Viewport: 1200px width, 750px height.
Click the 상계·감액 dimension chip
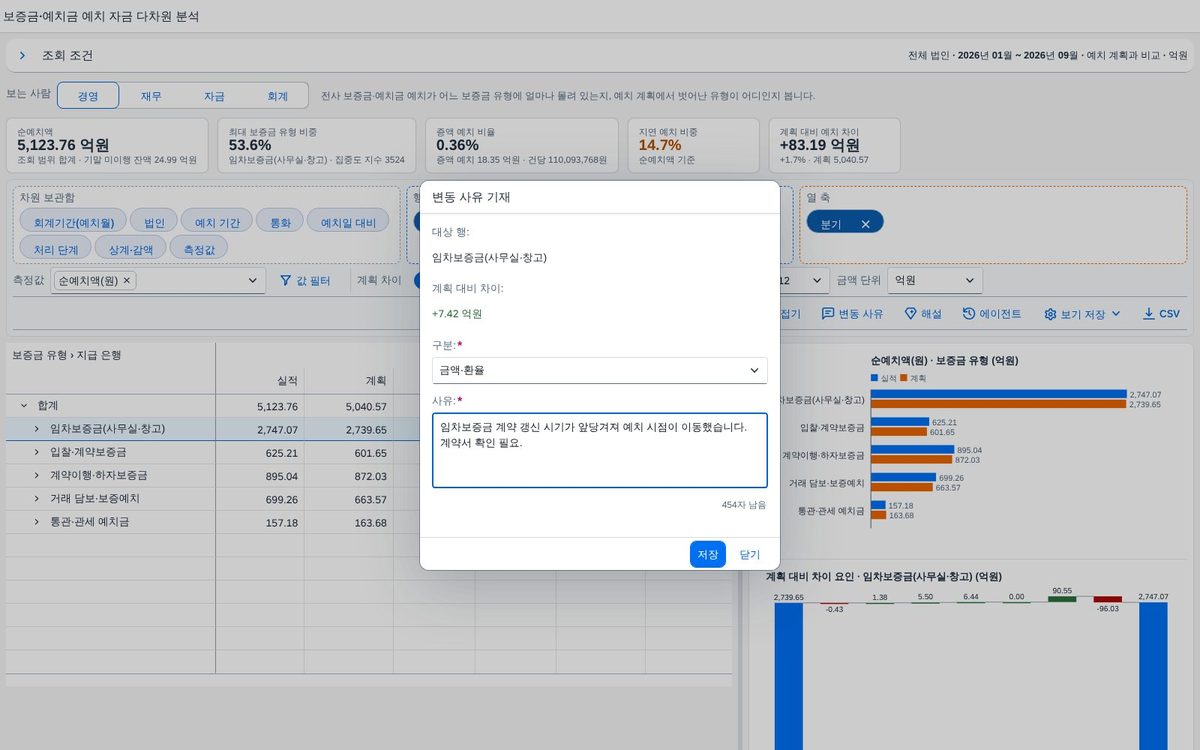click(x=130, y=248)
